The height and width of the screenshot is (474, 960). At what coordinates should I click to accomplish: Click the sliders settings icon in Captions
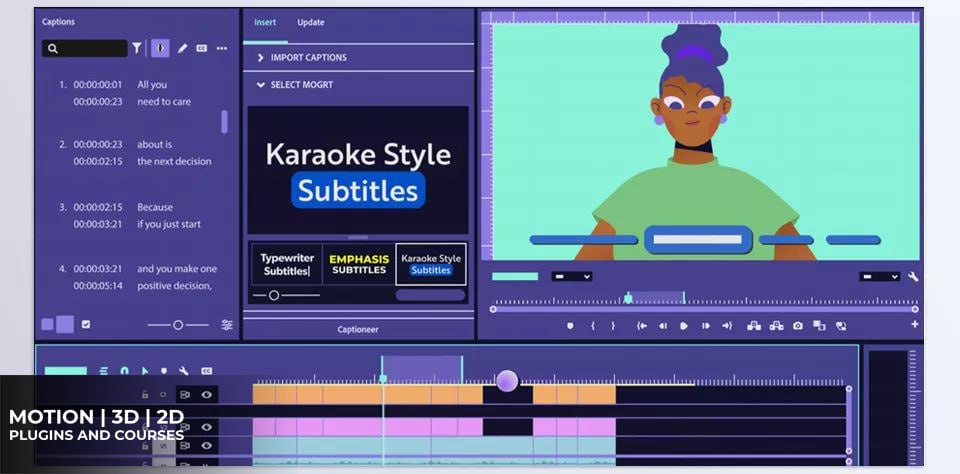coord(227,325)
